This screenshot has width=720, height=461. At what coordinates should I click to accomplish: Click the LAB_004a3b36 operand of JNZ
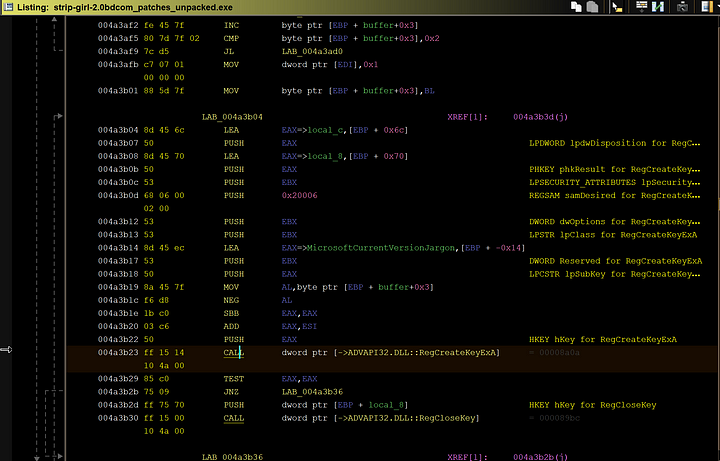pyautogui.click(x=312, y=392)
